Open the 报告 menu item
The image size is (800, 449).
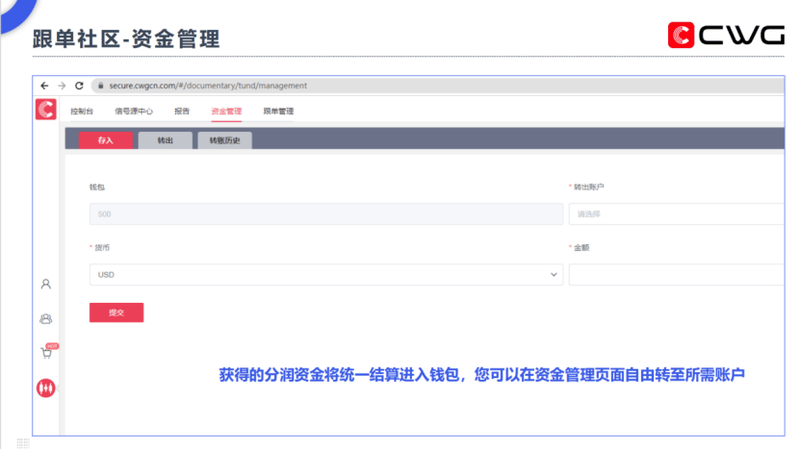pos(182,111)
